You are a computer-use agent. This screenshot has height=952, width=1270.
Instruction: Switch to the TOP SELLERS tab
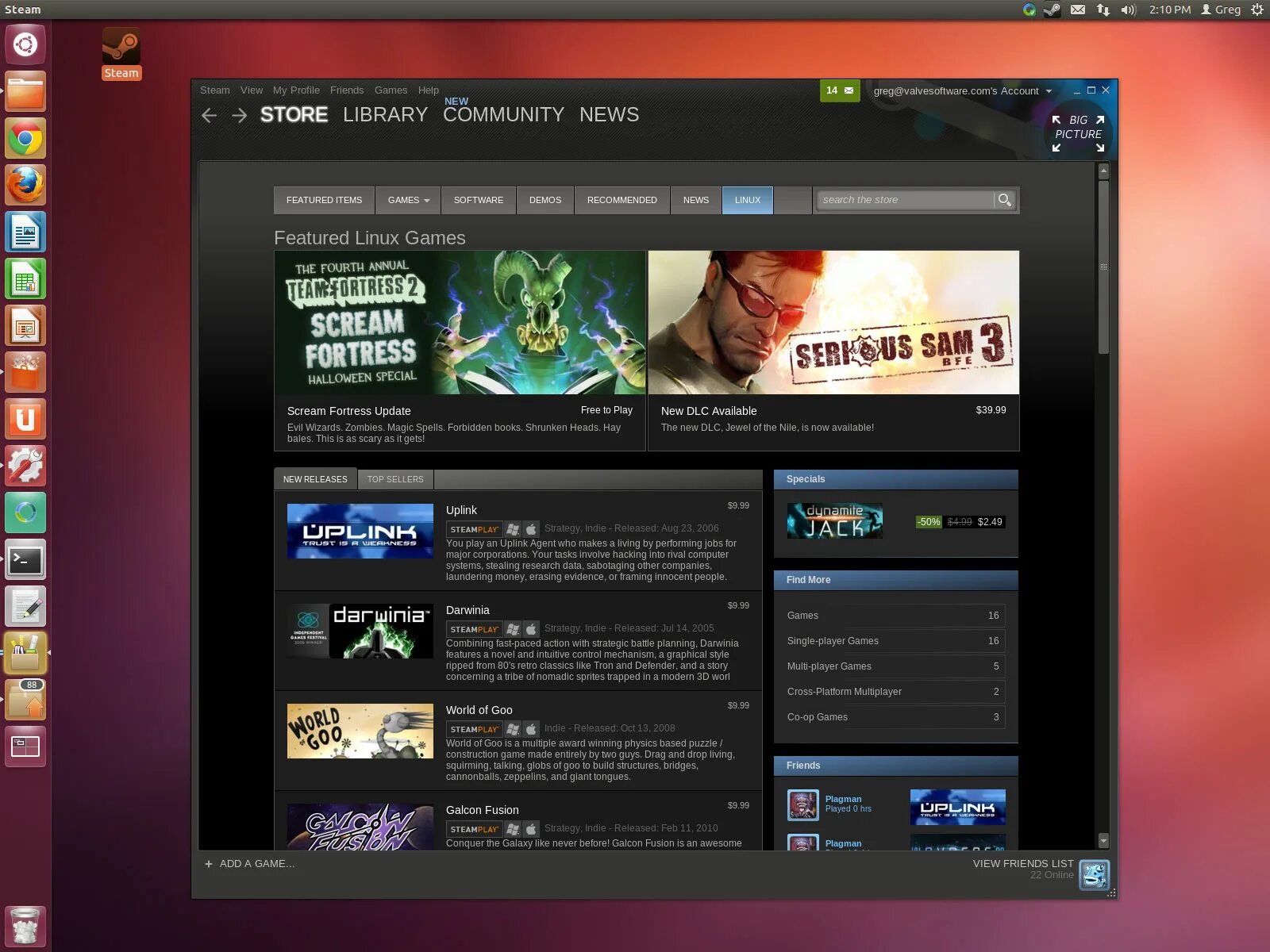tap(394, 479)
